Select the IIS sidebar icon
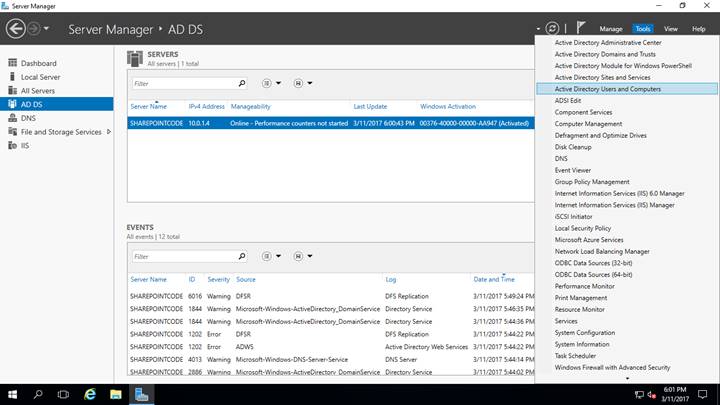This screenshot has height=405, width=720. tap(12, 146)
